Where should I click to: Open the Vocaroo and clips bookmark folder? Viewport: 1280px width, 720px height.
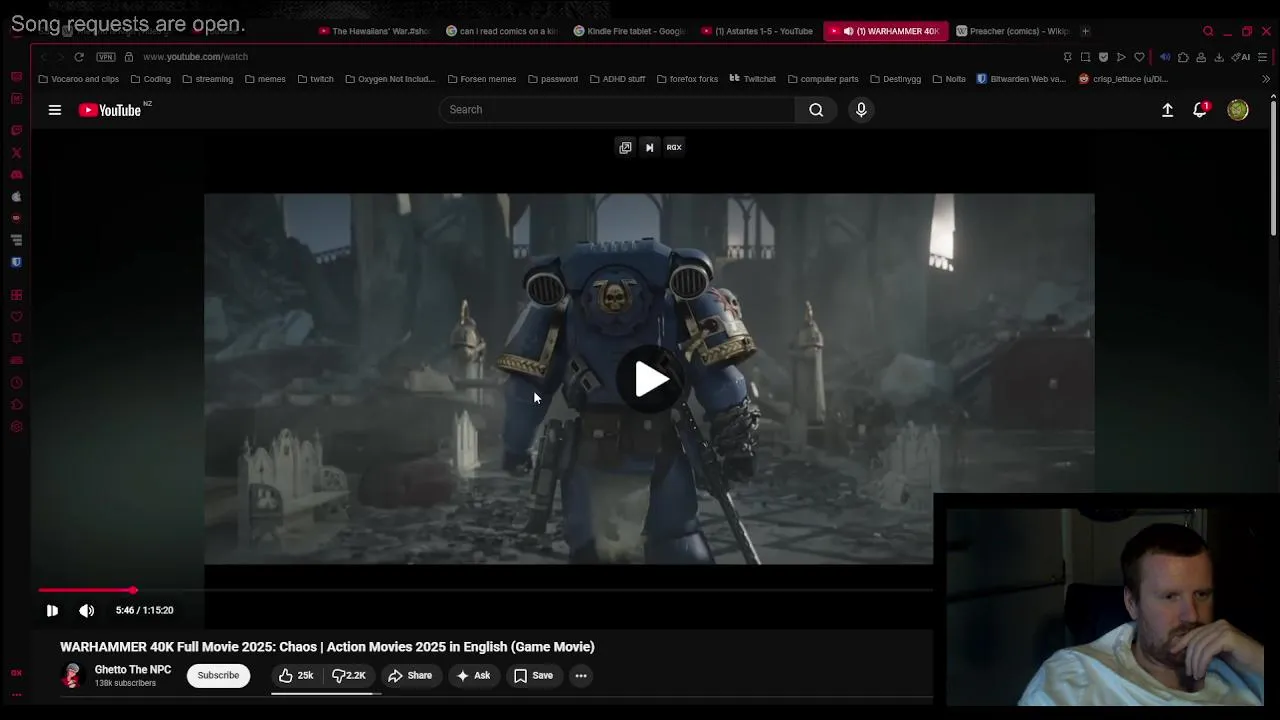point(78,79)
